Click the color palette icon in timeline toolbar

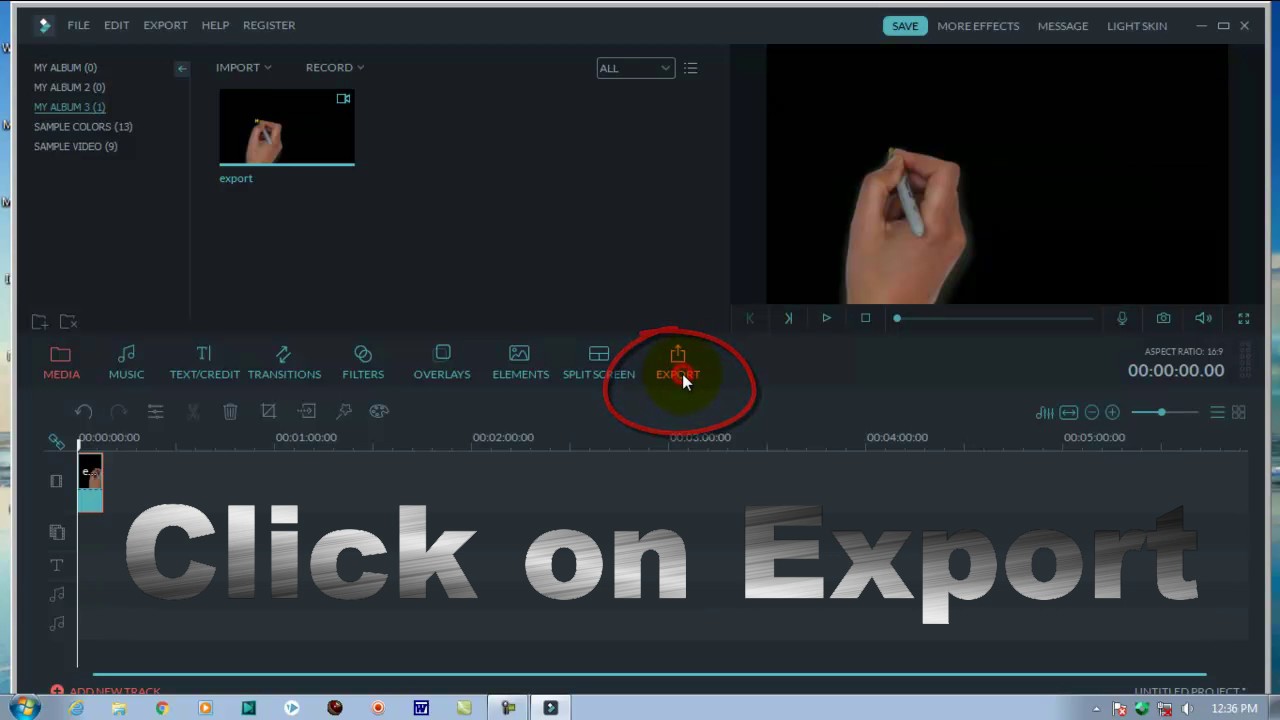379,411
